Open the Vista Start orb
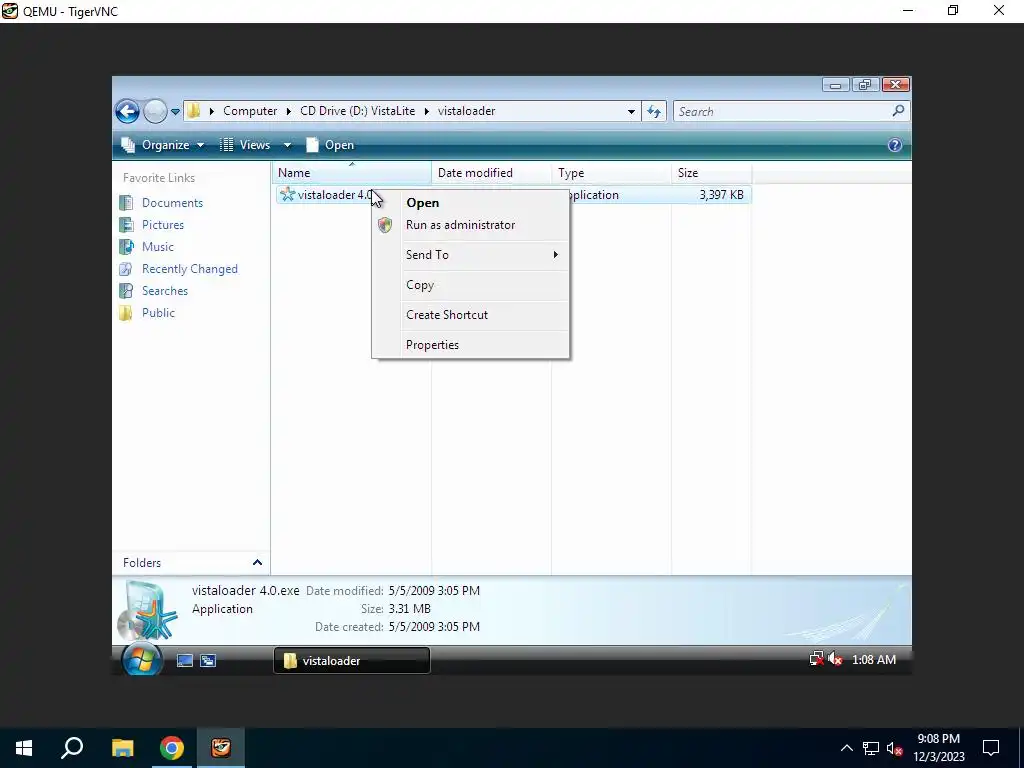 142,660
